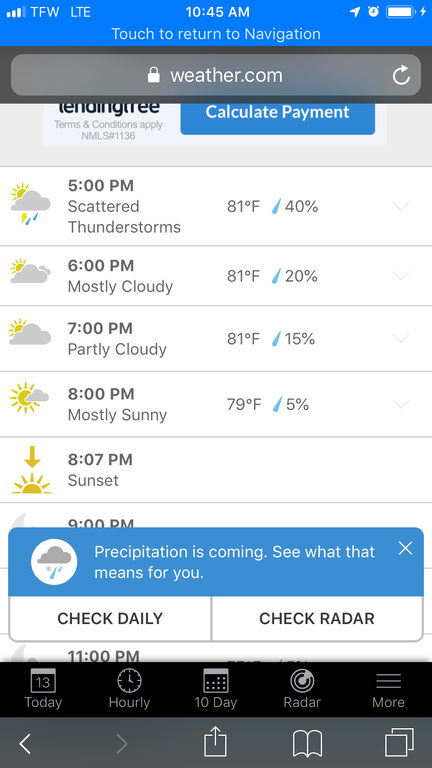Switch to the Today tab
Image resolution: width=432 pixels, height=768 pixels.
point(43,689)
